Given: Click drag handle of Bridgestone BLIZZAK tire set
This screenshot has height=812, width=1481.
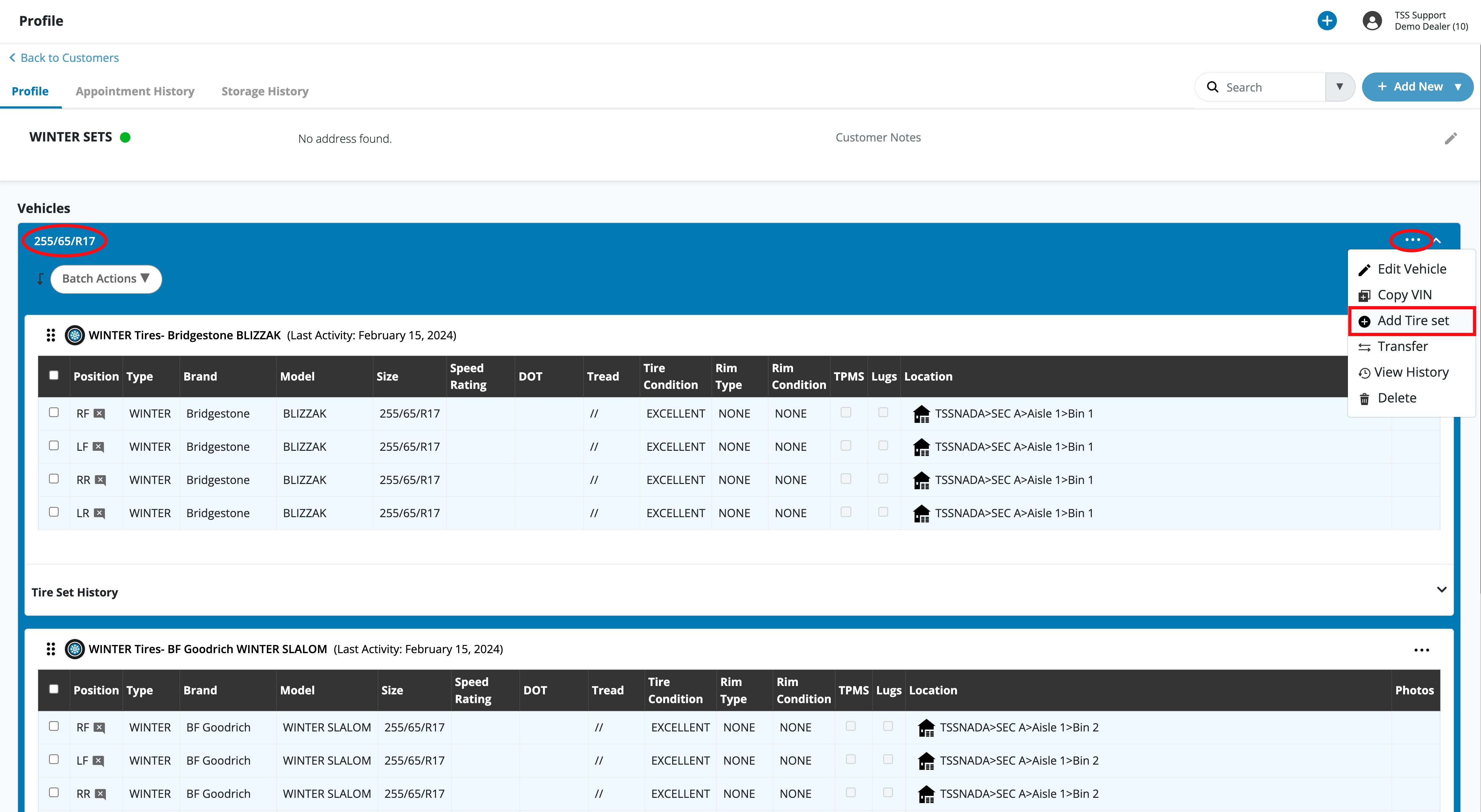Looking at the screenshot, I should pos(51,335).
